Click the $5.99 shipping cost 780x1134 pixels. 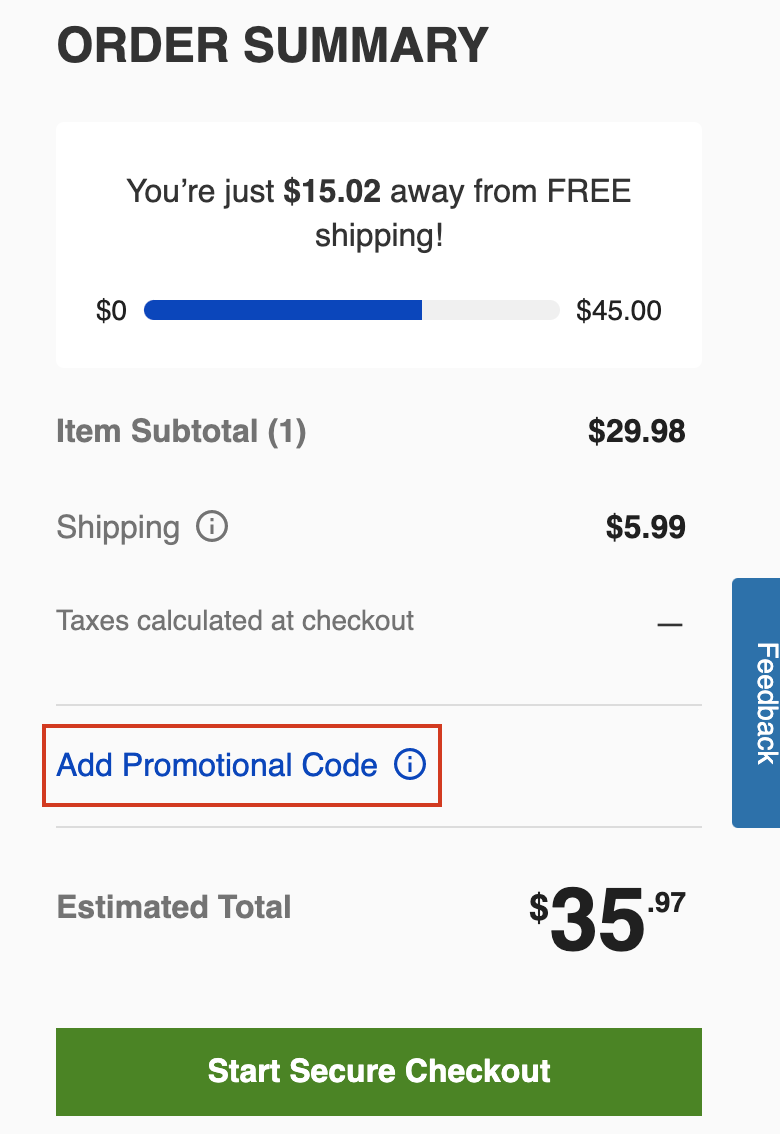click(x=645, y=527)
